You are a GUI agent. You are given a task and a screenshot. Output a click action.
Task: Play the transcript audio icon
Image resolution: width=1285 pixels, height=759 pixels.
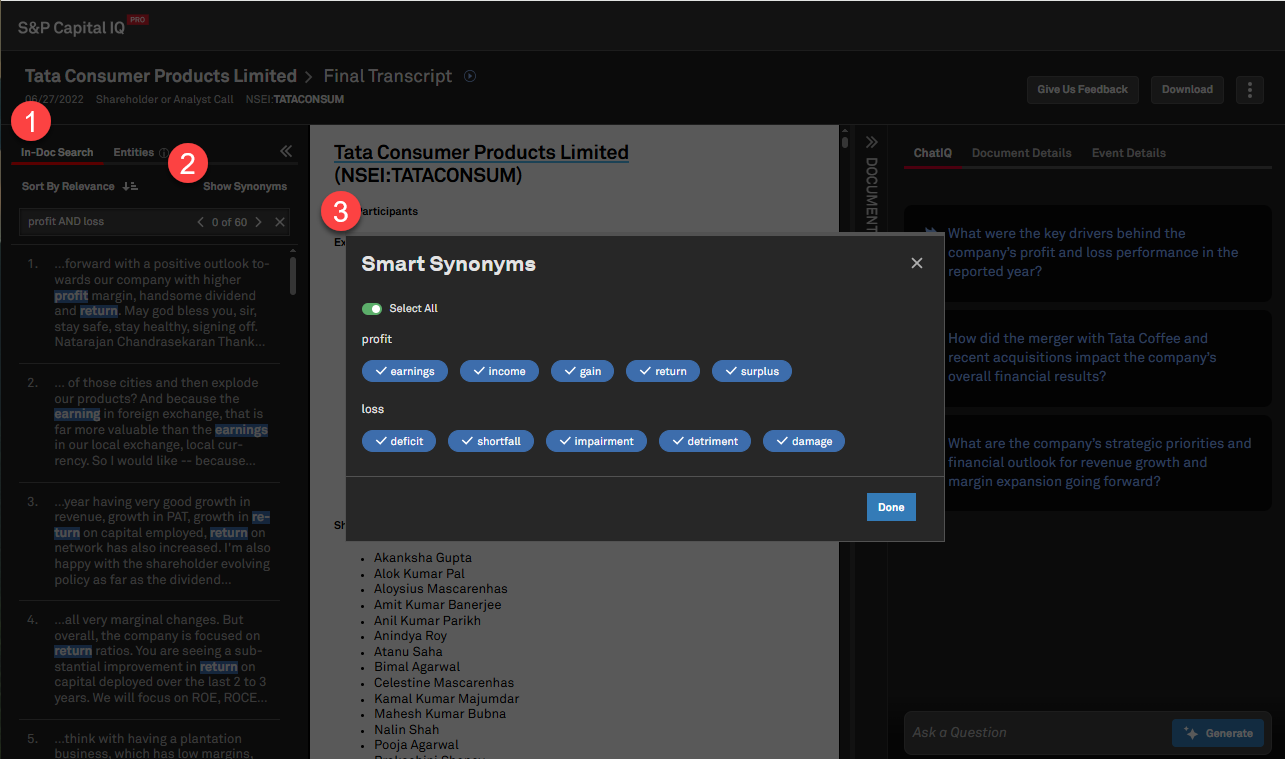click(x=470, y=76)
